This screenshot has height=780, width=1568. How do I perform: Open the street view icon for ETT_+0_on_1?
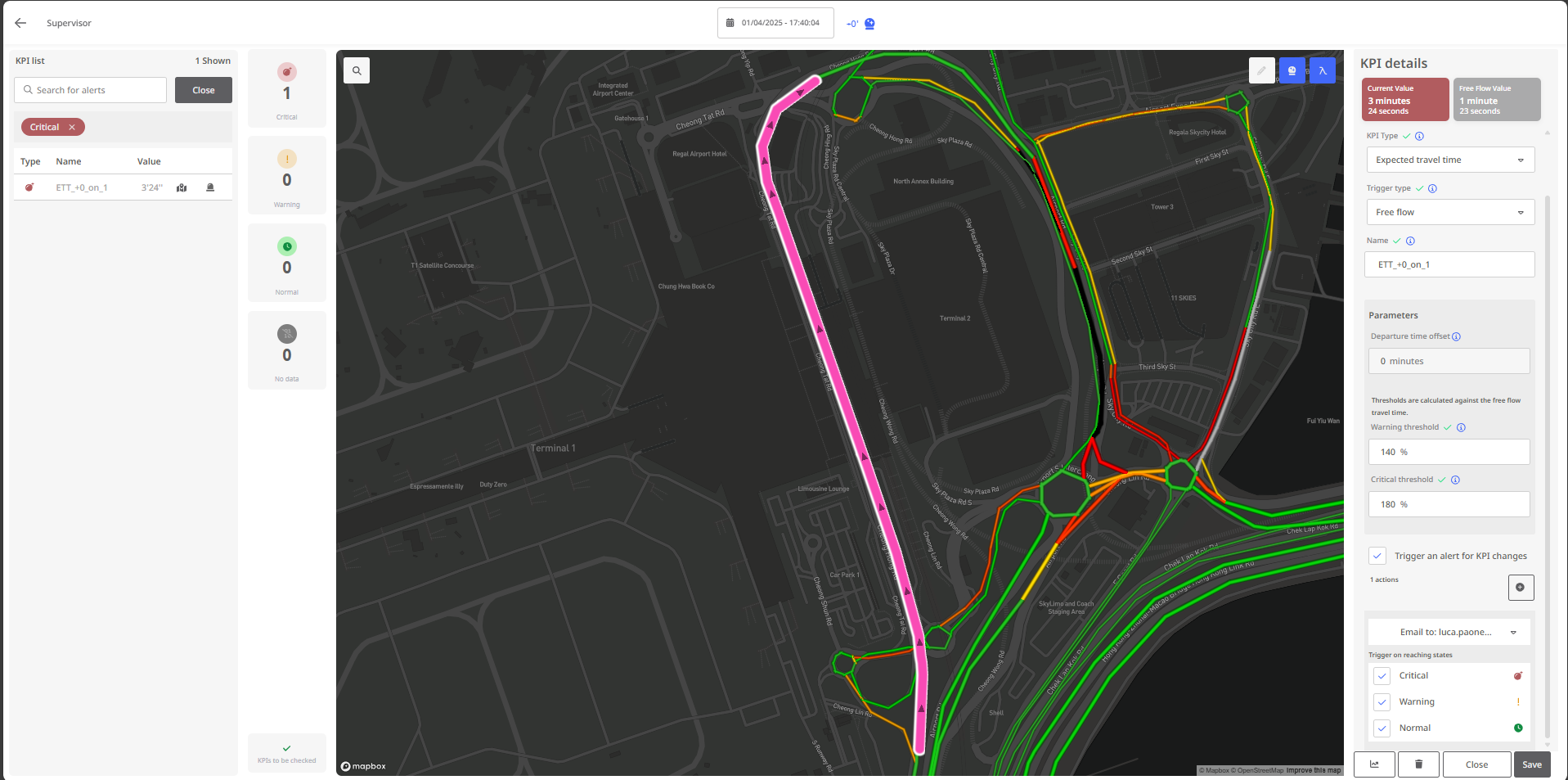click(181, 187)
